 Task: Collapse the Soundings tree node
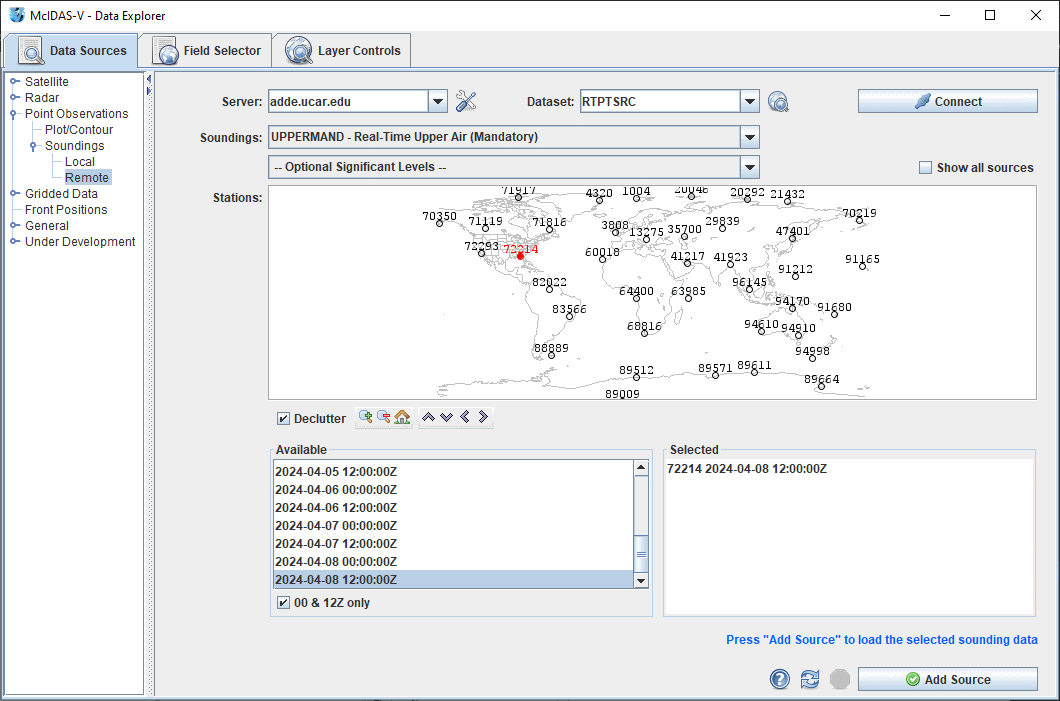coord(33,145)
